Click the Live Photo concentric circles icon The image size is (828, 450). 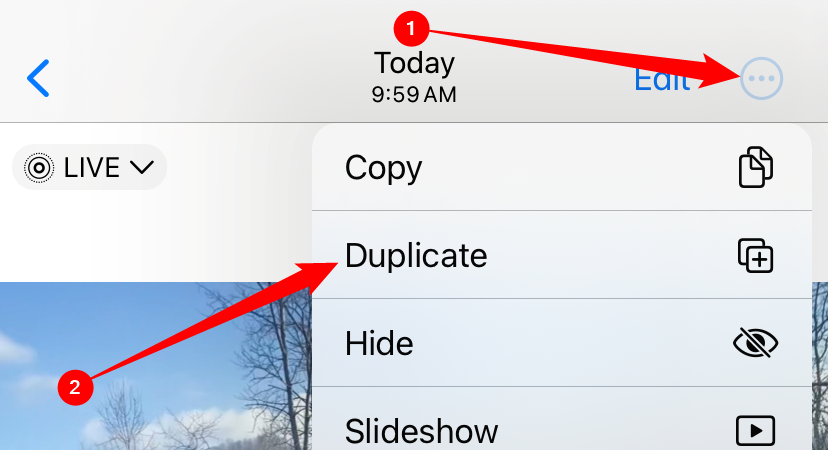point(39,168)
